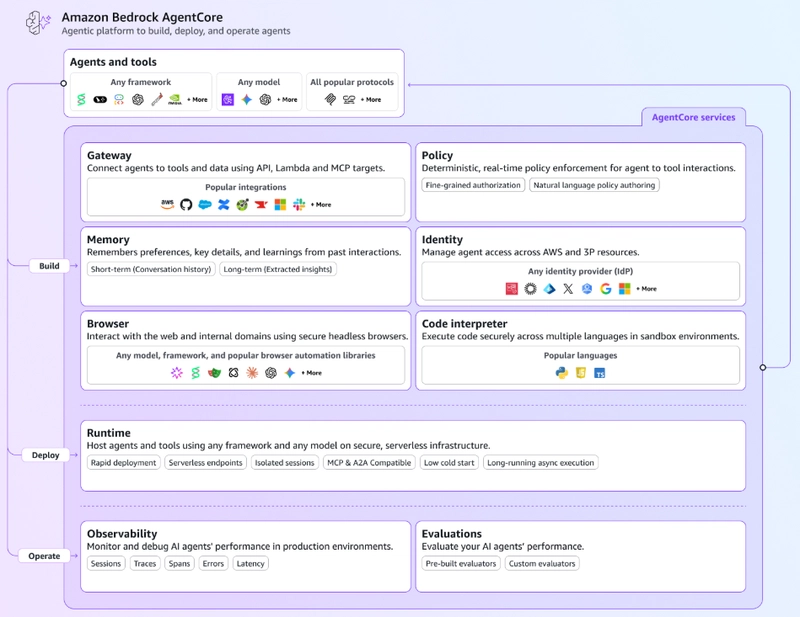Click the Google icon under Any identity provider
Screen dimensions: 800x617
[x=606, y=289]
